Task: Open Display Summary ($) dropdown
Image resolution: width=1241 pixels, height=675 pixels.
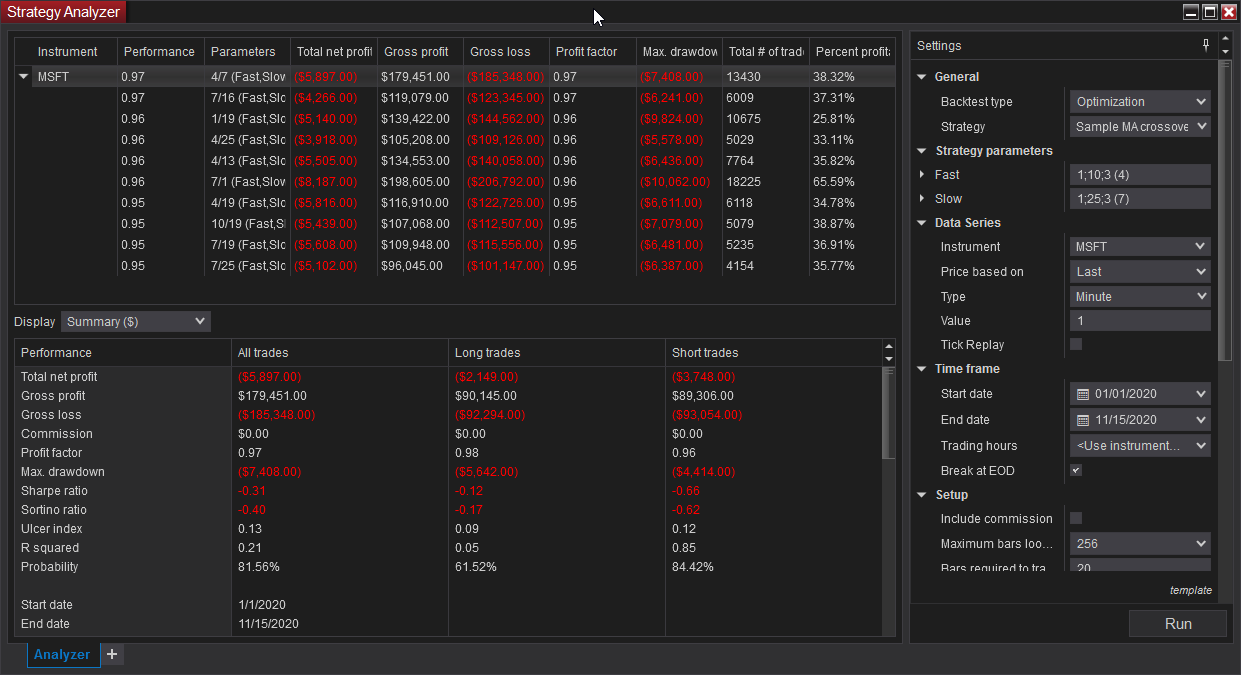Action: pos(136,322)
